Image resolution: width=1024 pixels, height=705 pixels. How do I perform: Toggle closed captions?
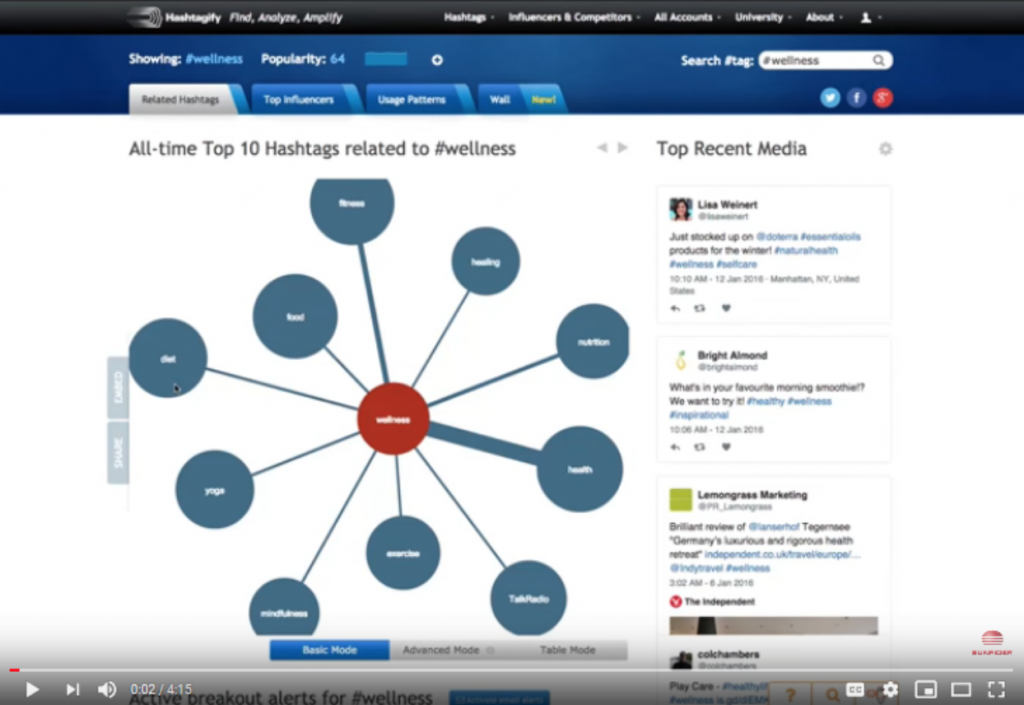pyautogui.click(x=855, y=689)
